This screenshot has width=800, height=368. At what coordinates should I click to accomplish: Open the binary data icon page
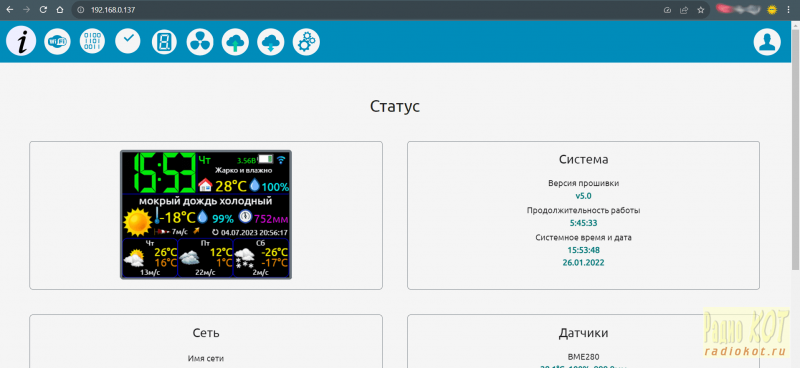(x=92, y=41)
